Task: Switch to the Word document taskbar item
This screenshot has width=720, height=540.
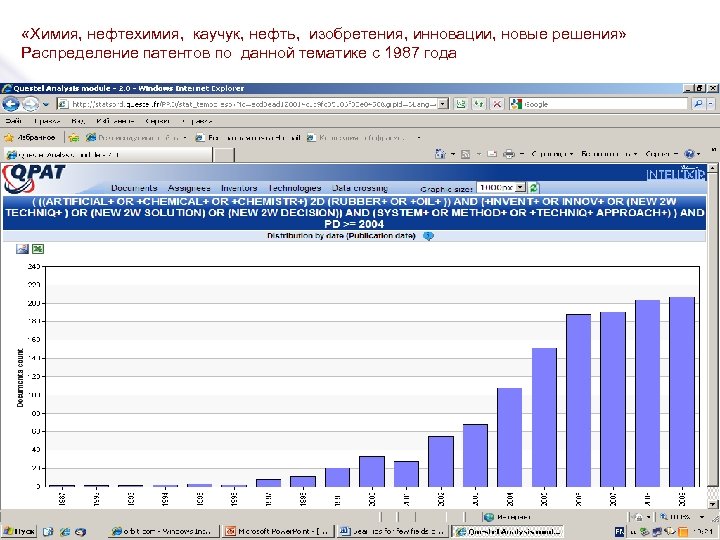Action: click(392, 532)
